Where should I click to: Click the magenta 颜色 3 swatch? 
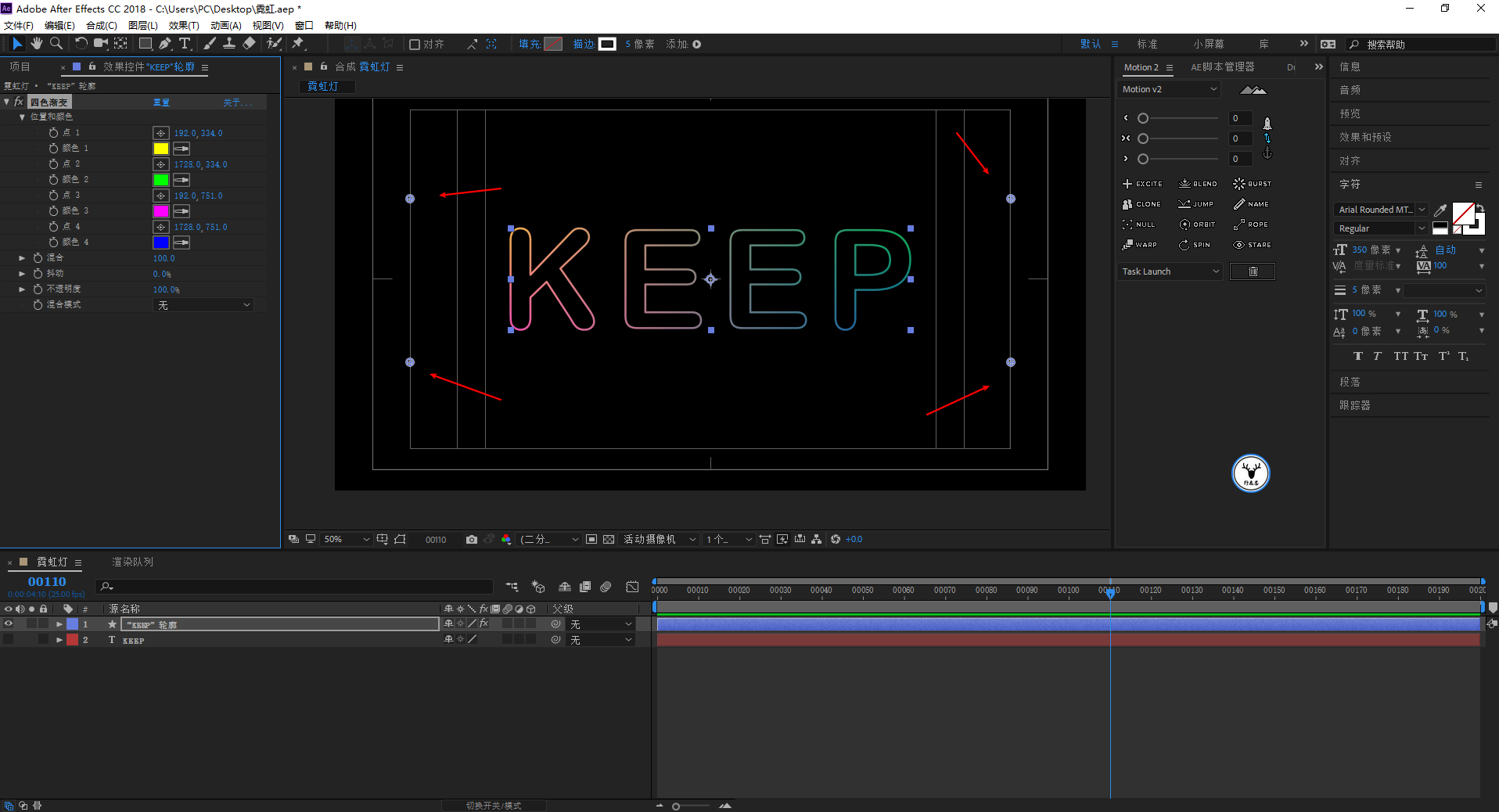[161, 211]
